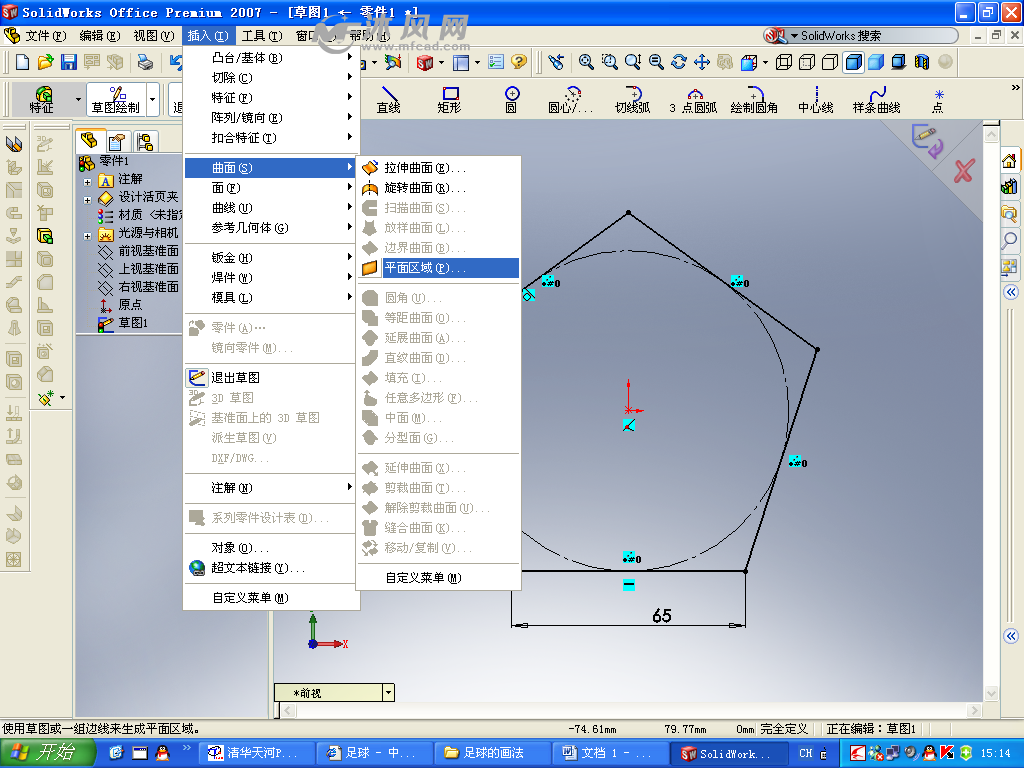The image size is (1024, 768).
Task: Open the File Explorer task pane icon
Action: coord(1009,213)
